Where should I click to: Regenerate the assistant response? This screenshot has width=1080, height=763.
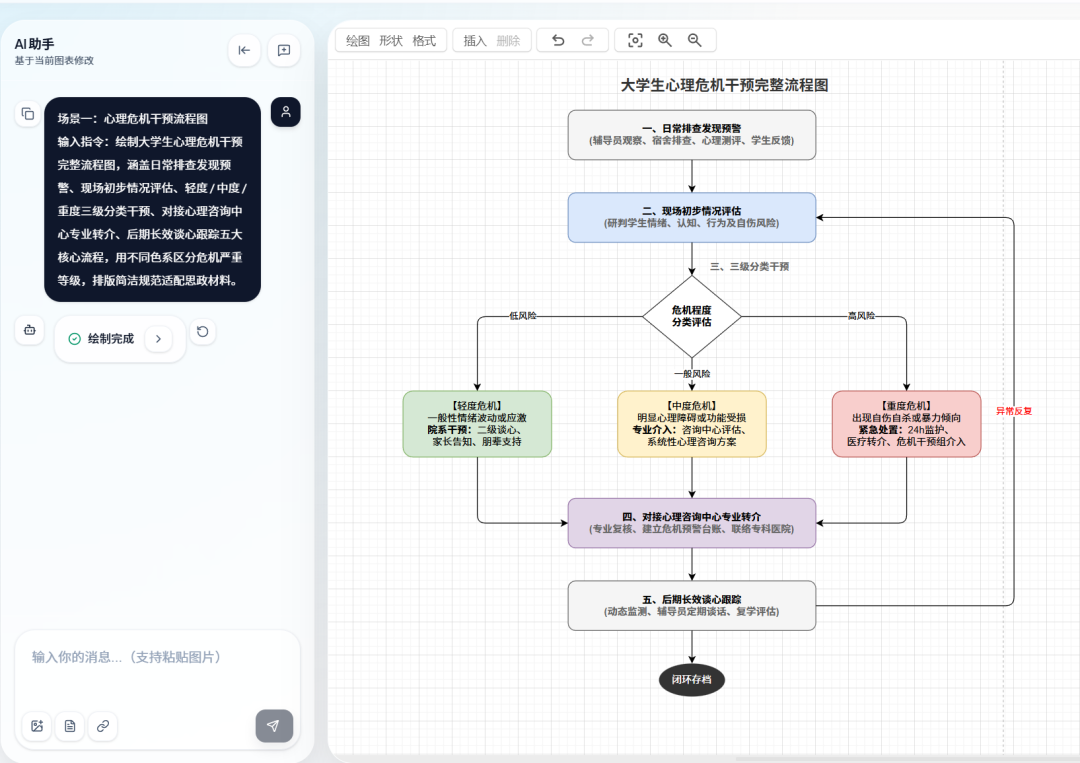coord(202,331)
